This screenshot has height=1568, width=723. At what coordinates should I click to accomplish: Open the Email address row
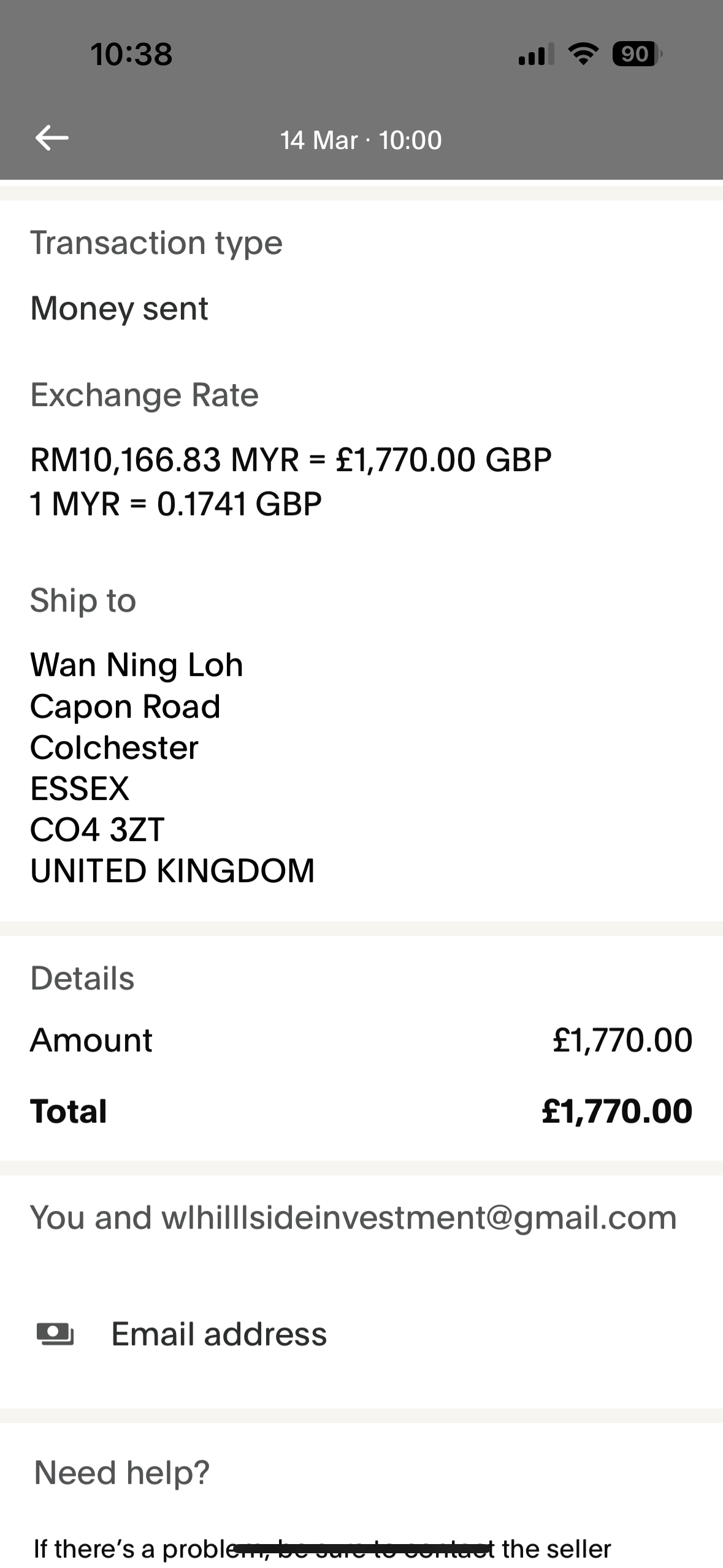[x=219, y=1334]
